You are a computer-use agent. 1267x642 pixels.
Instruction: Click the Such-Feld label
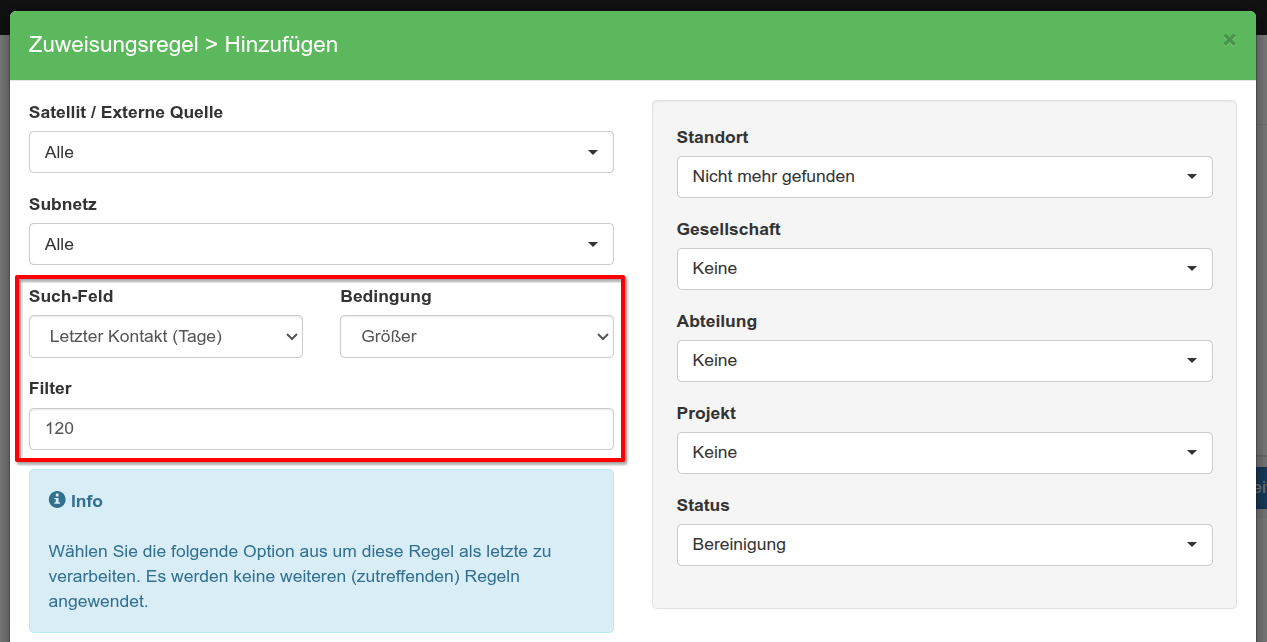click(x=71, y=296)
